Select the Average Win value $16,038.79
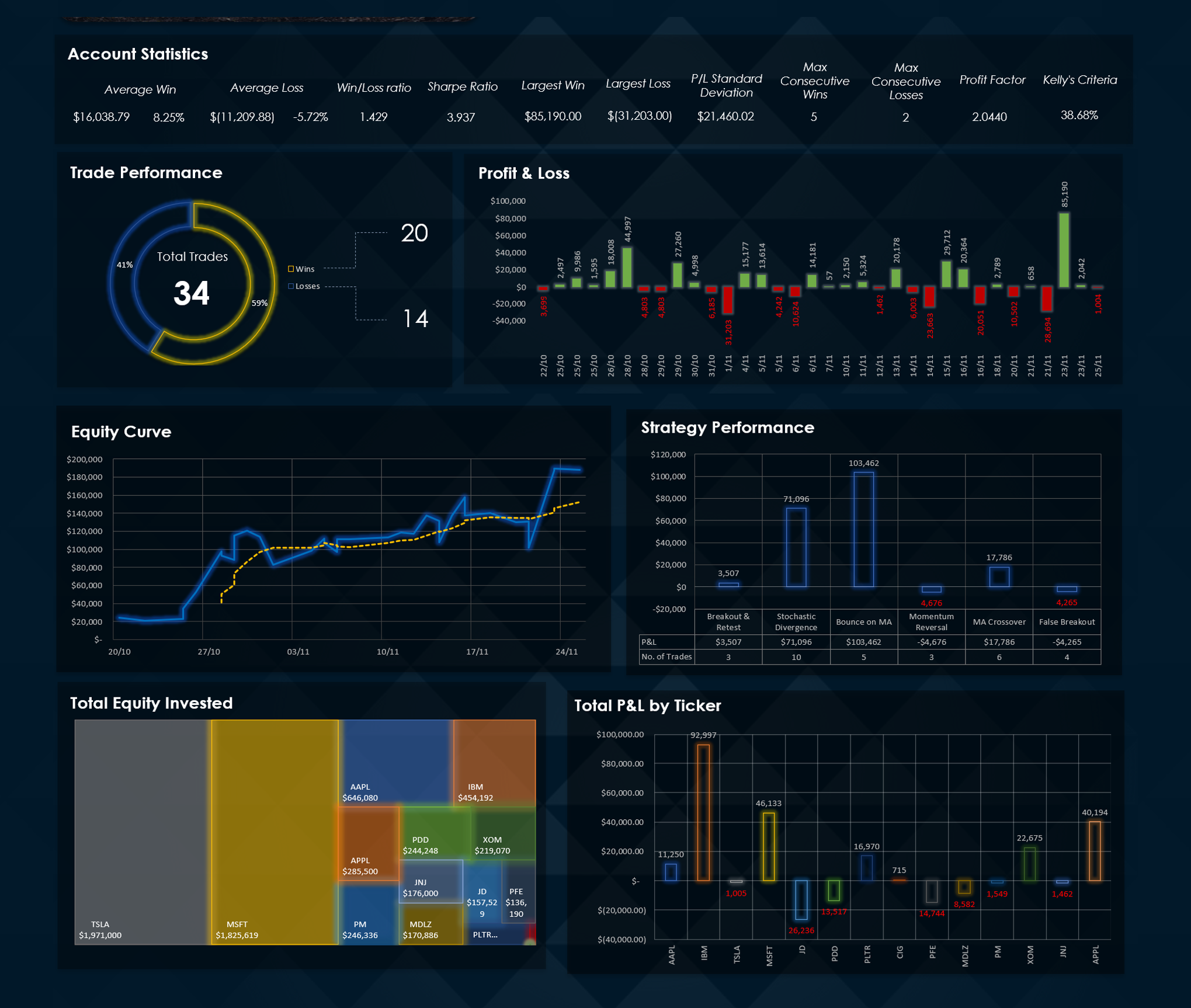Image resolution: width=1191 pixels, height=1008 pixels. pyautogui.click(x=101, y=117)
